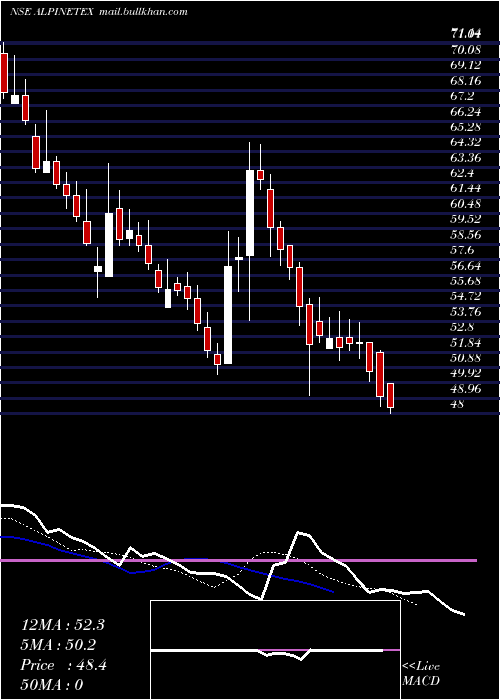Screen dimensions: 500x700
Task: Click the Price : 48.4 readout
Action: click(x=63, y=665)
